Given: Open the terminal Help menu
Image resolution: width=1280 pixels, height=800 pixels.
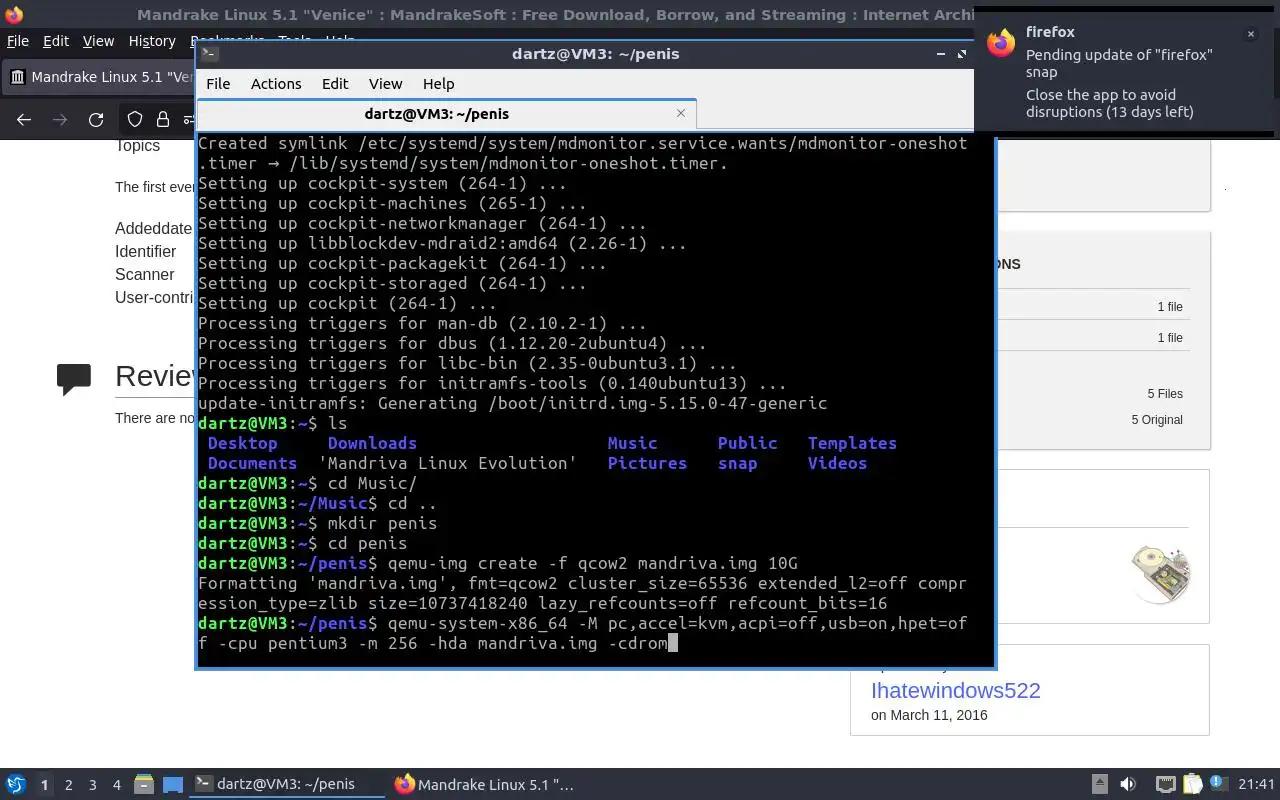Looking at the screenshot, I should (438, 84).
